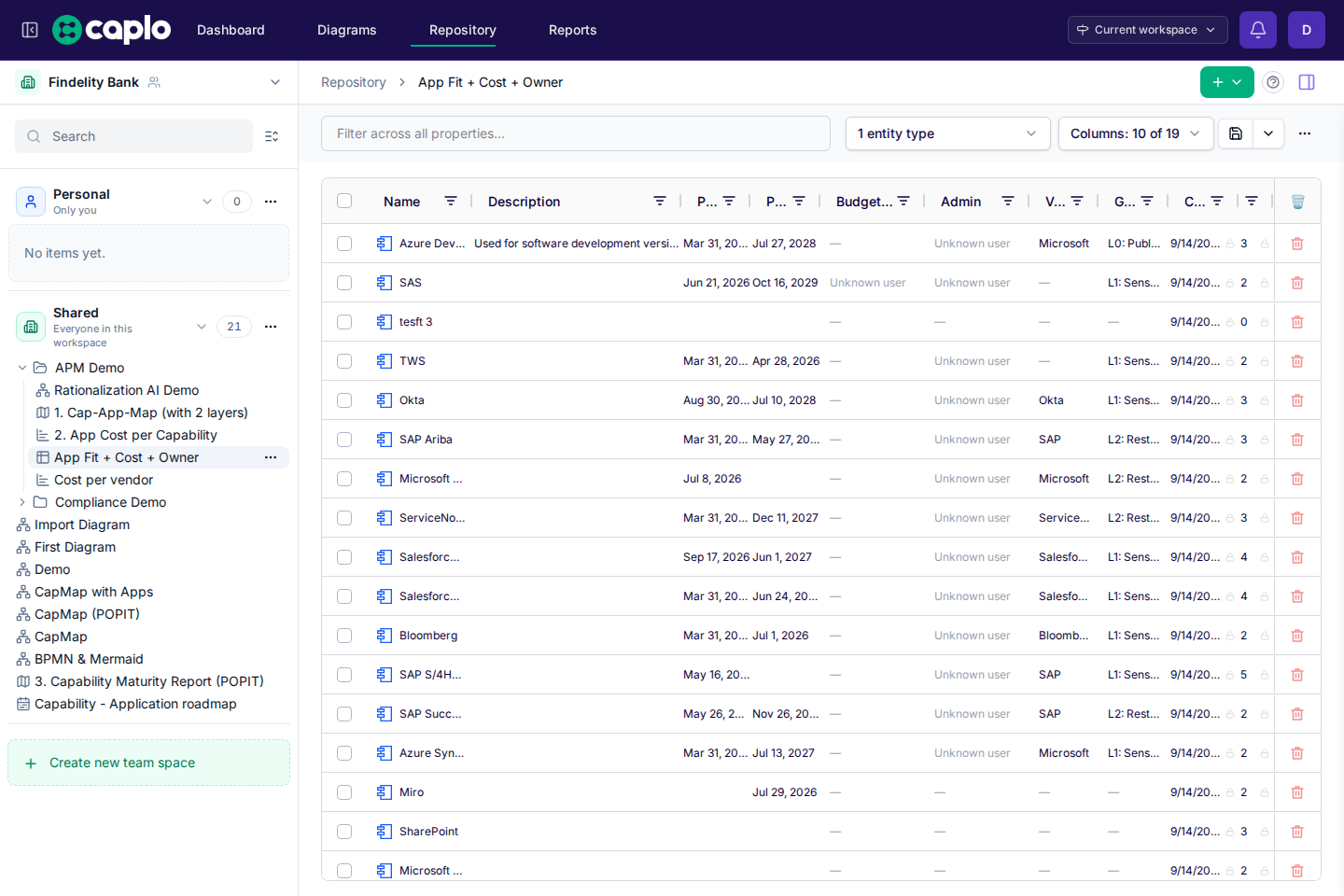
Task: Delete the Okta row
Action: point(1297,400)
